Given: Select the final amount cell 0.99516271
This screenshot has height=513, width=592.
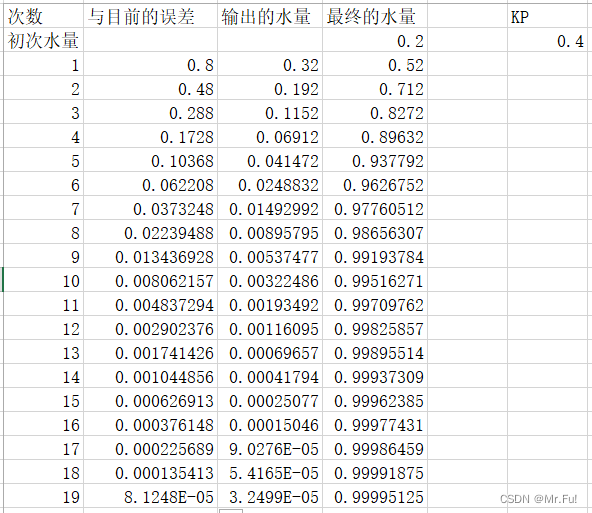Looking at the screenshot, I should pyautogui.click(x=375, y=280).
